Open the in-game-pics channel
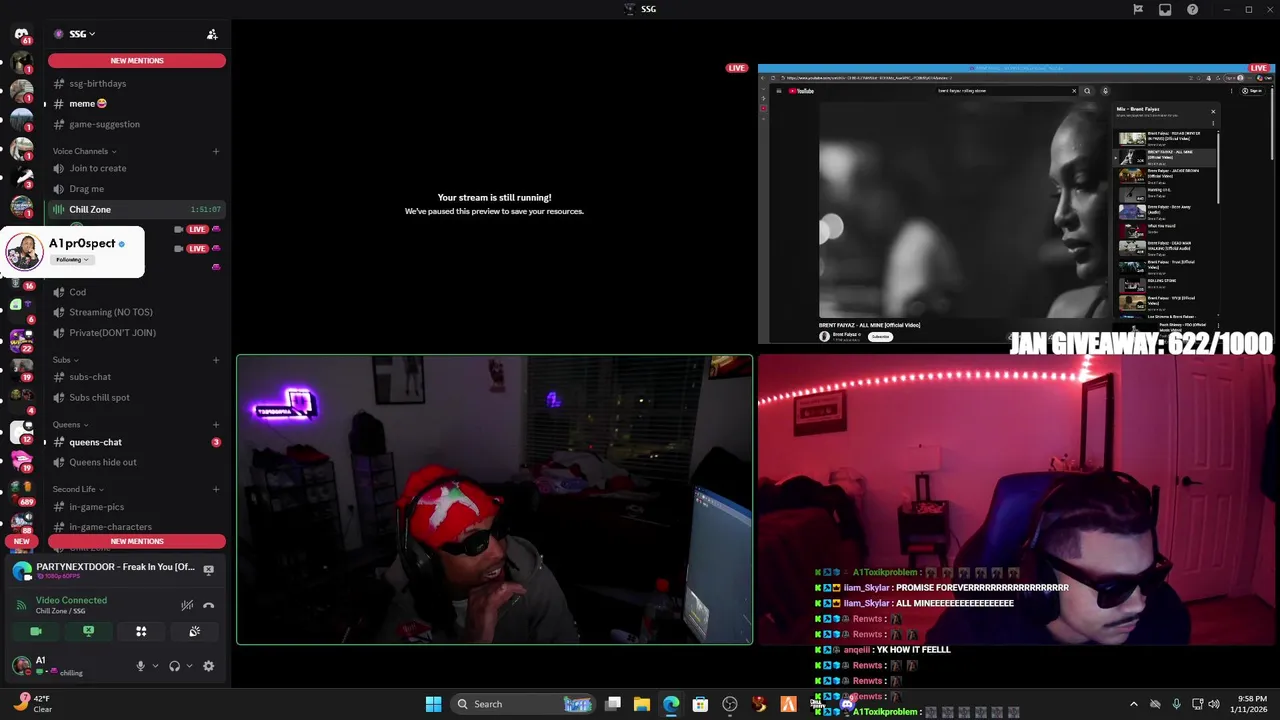 [135, 507]
